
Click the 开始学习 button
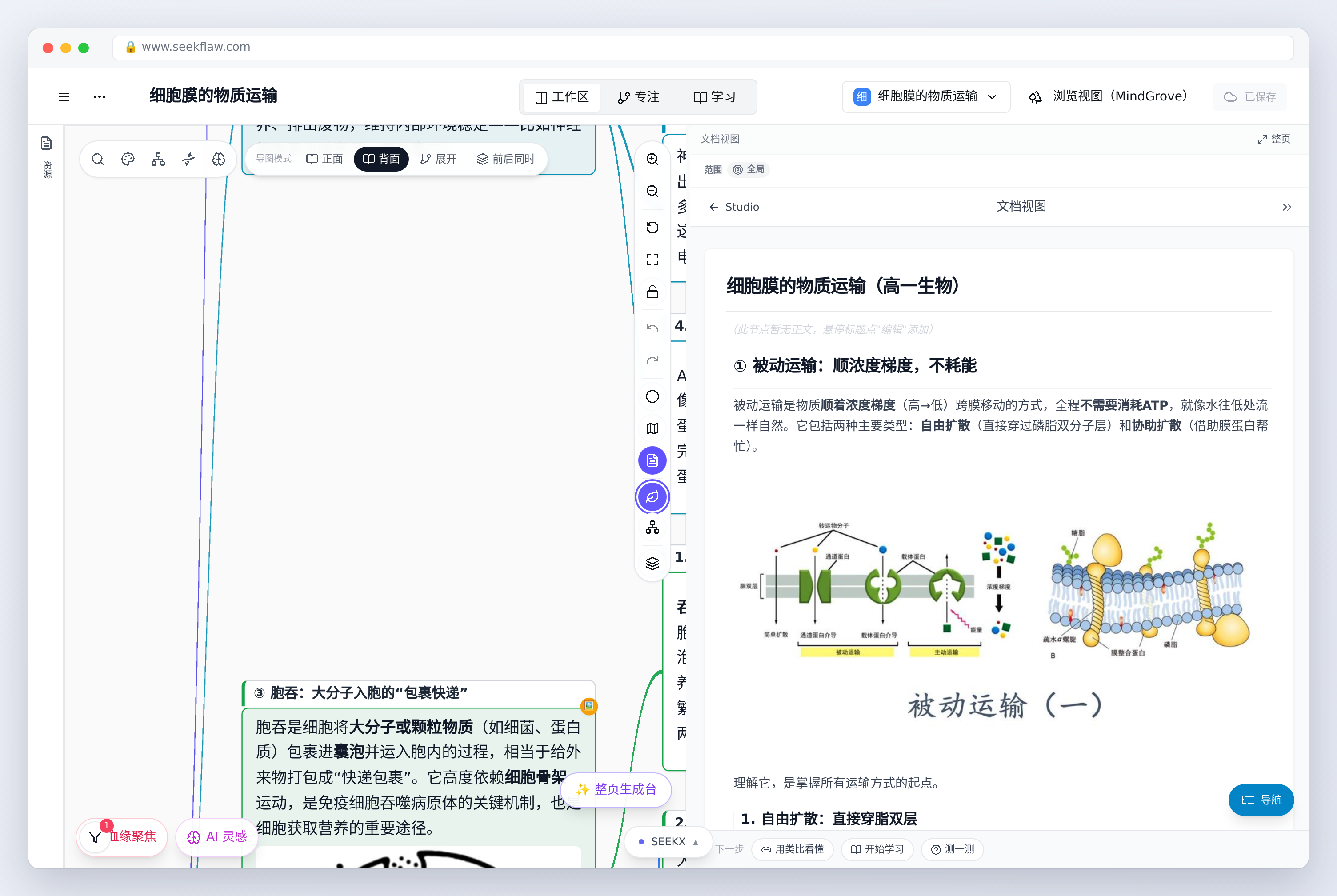pos(877,849)
